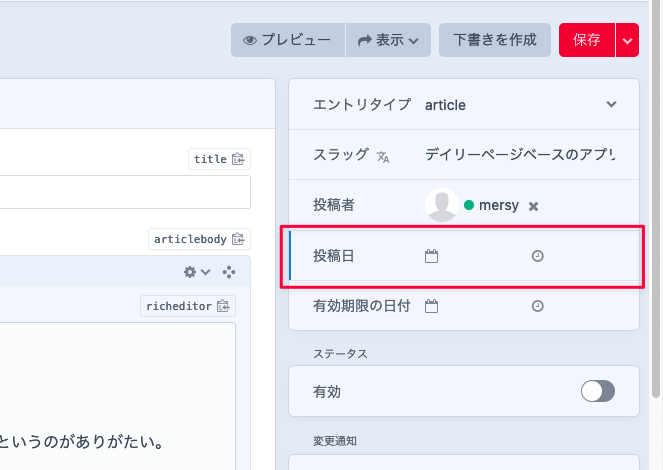Click the calendar icon in 投稿日 row
663x470 pixels.
click(x=432, y=257)
